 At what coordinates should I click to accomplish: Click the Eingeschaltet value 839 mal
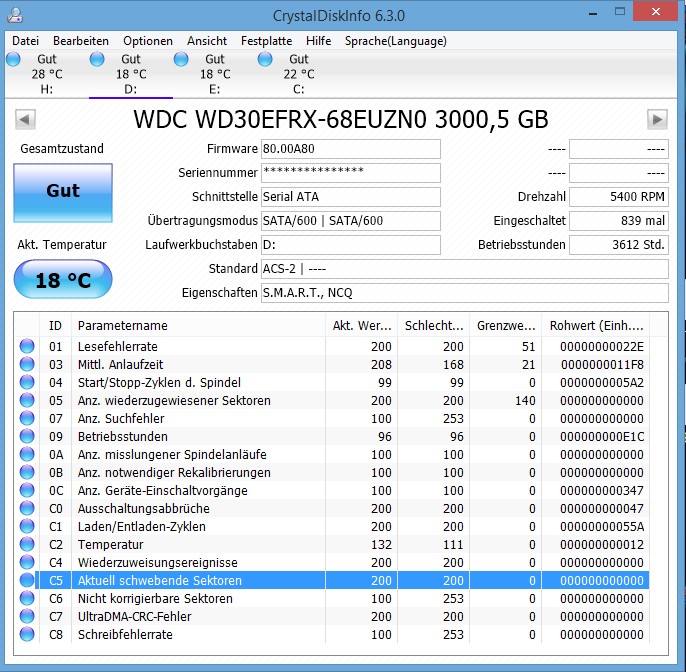point(619,220)
